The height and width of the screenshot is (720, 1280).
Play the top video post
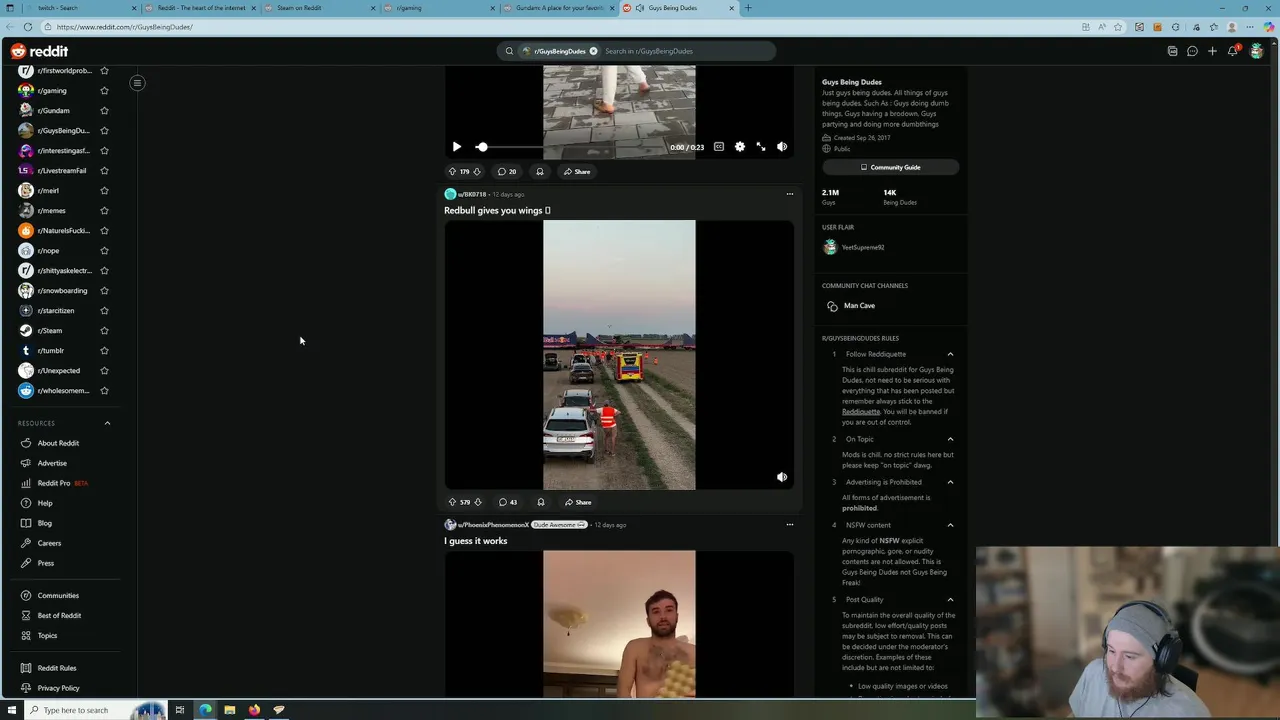pos(456,147)
